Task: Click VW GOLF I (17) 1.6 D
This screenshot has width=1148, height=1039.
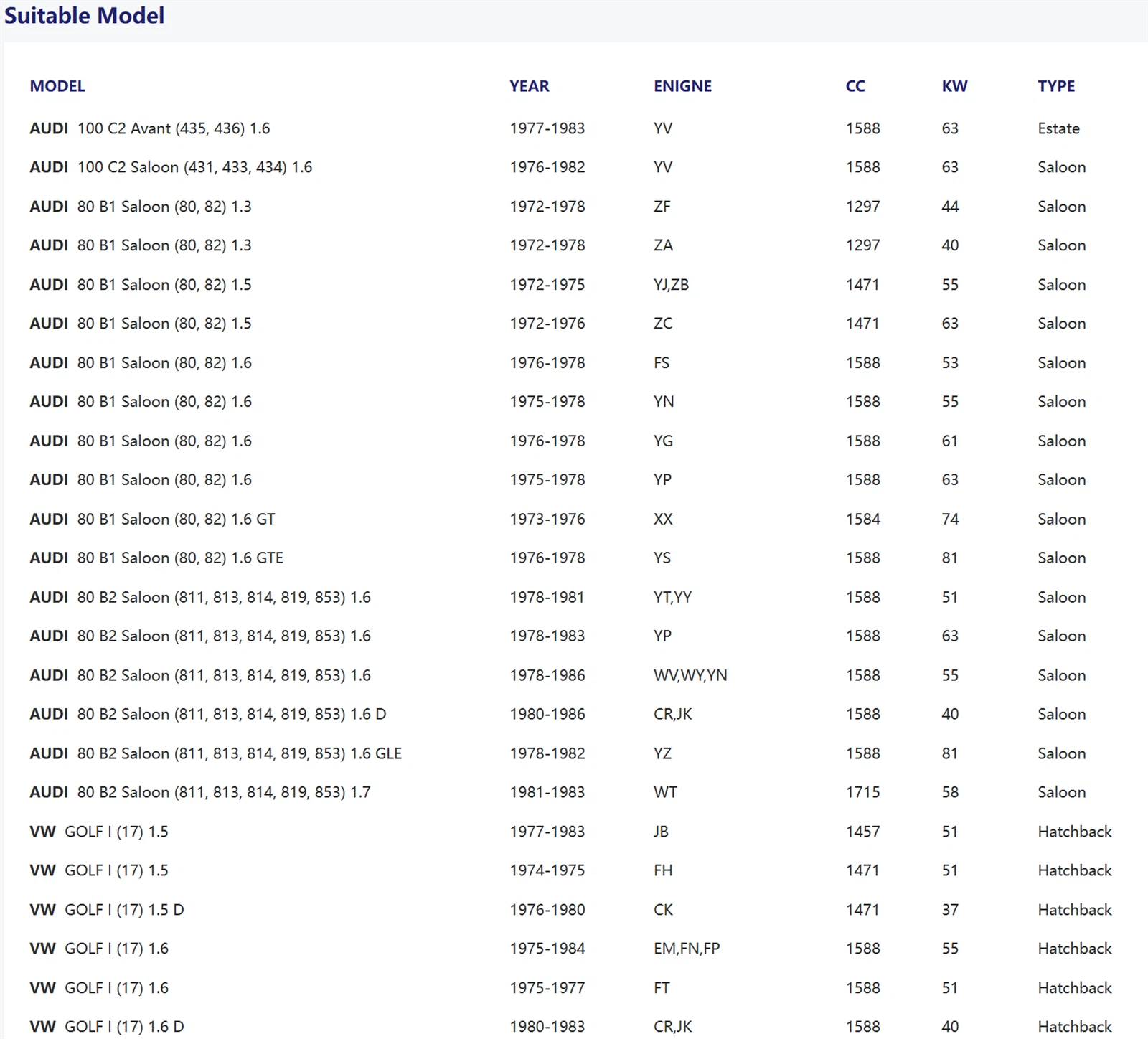Action: click(106, 1027)
